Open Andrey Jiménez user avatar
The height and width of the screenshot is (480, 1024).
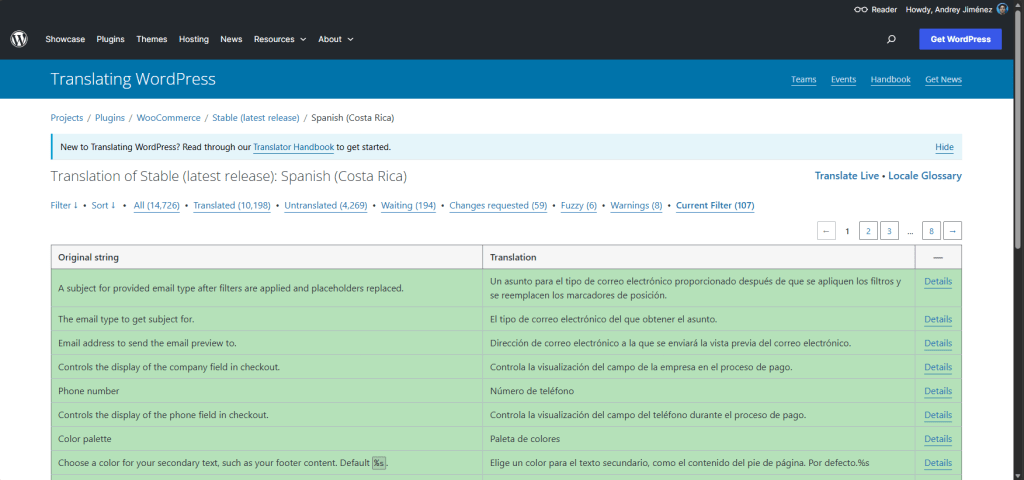1002,9
